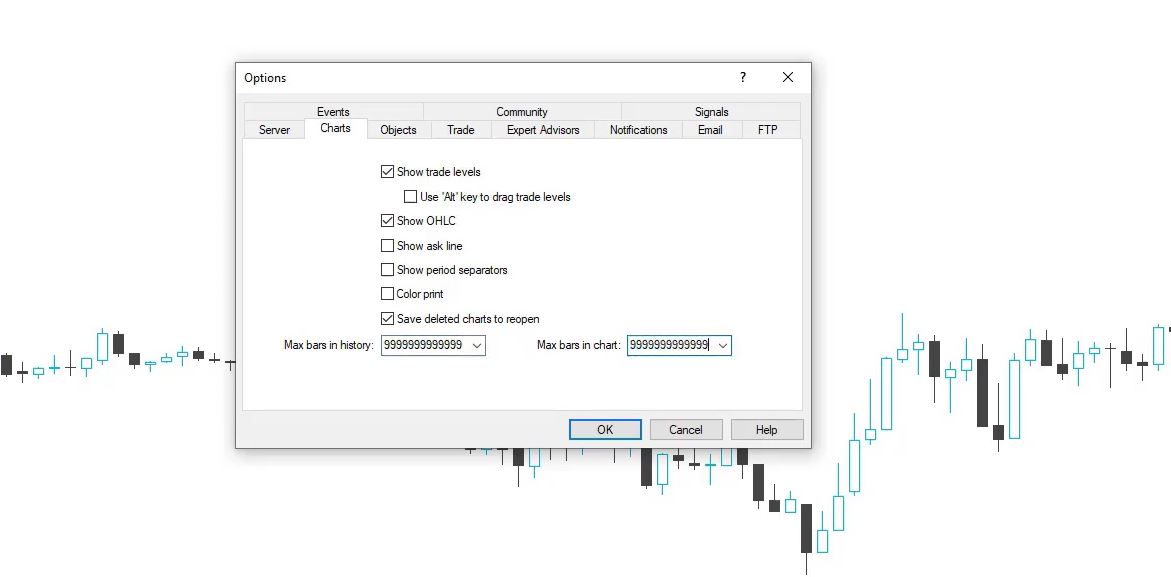Go to the Email tab
The image size is (1171, 577).
710,129
